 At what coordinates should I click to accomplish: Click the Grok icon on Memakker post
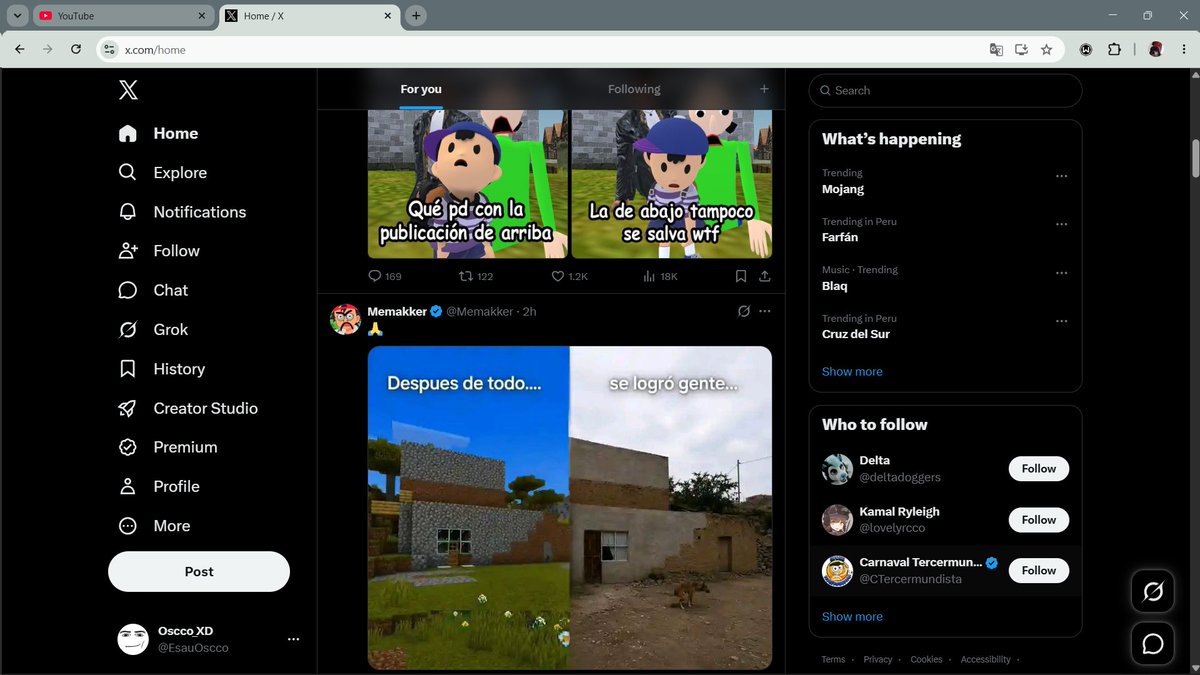pyautogui.click(x=743, y=311)
